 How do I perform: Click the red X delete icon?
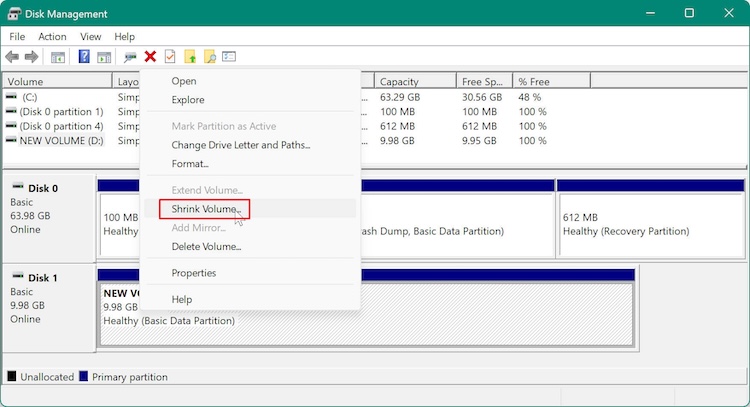pos(150,57)
